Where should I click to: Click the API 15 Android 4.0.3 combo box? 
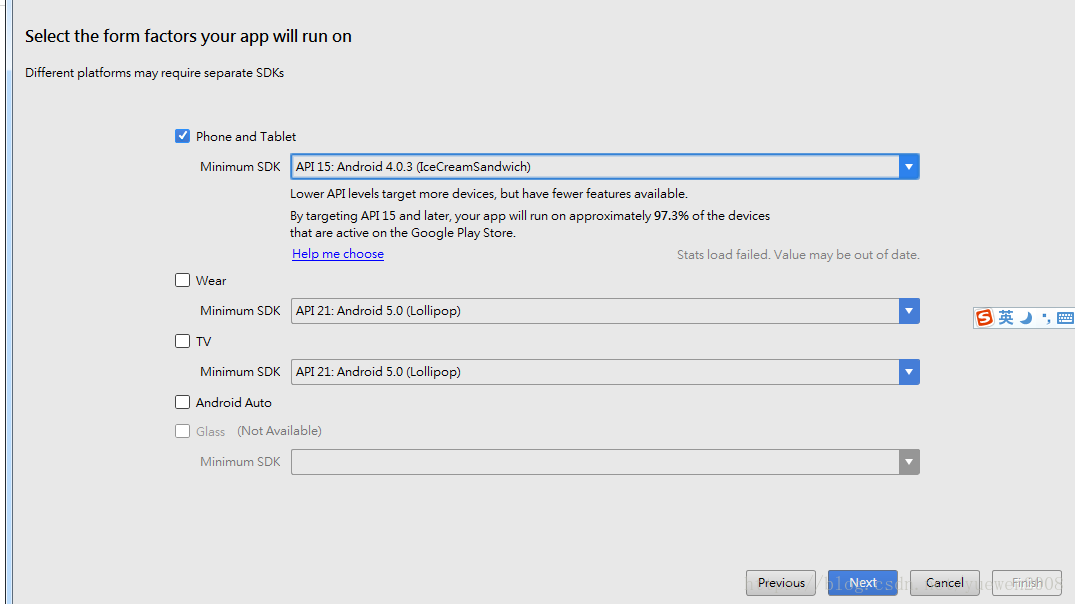coord(595,167)
